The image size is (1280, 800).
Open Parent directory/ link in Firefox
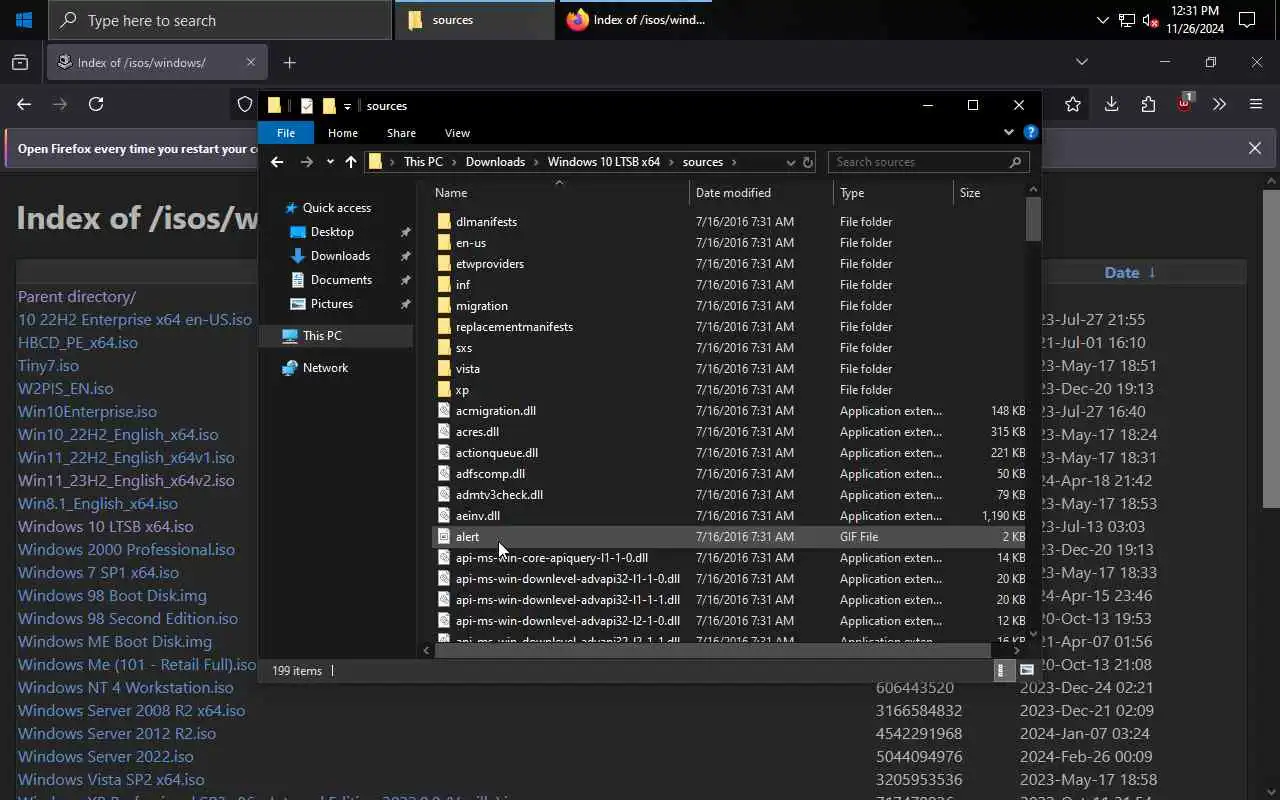click(76, 296)
